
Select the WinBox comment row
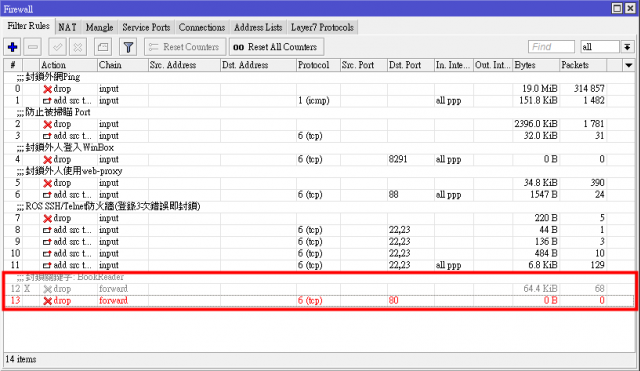click(x=319, y=148)
